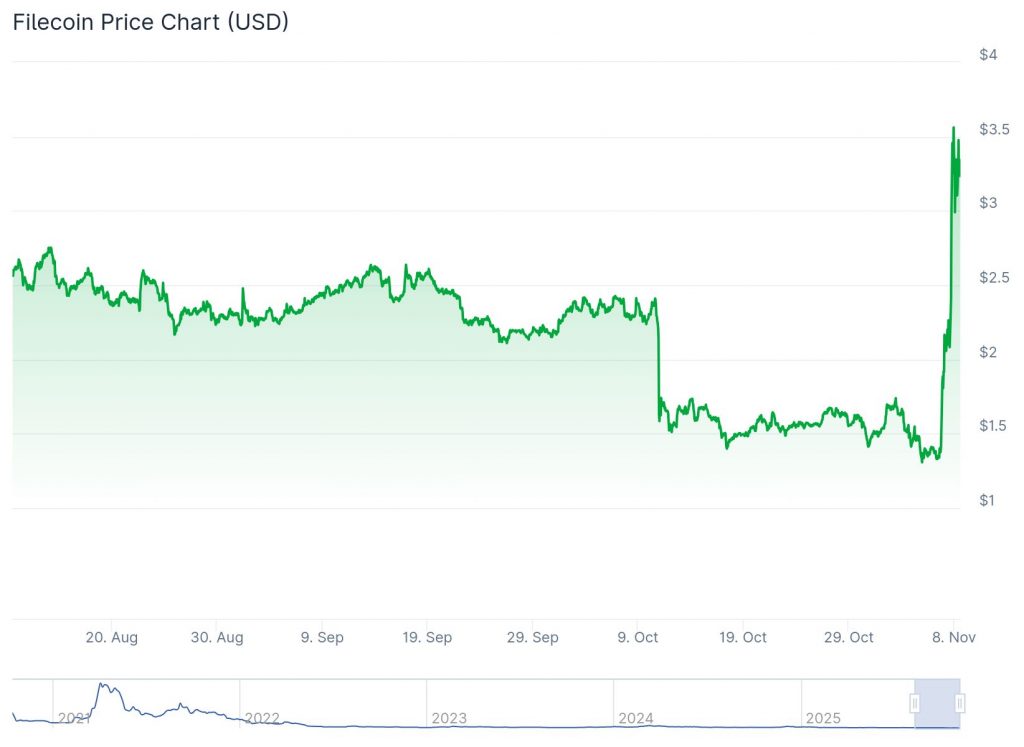Click the 19. Sep date axis label

point(427,637)
